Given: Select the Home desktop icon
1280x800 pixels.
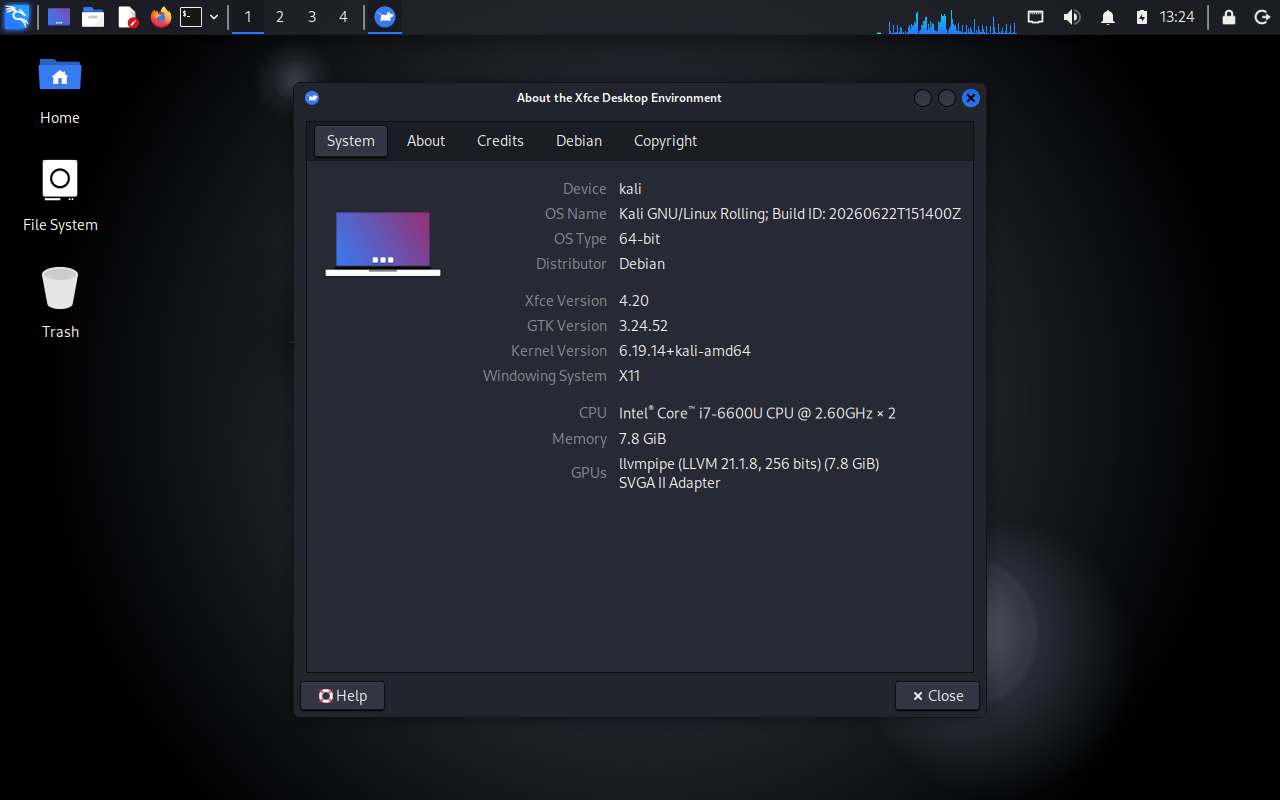Looking at the screenshot, I should point(60,89).
